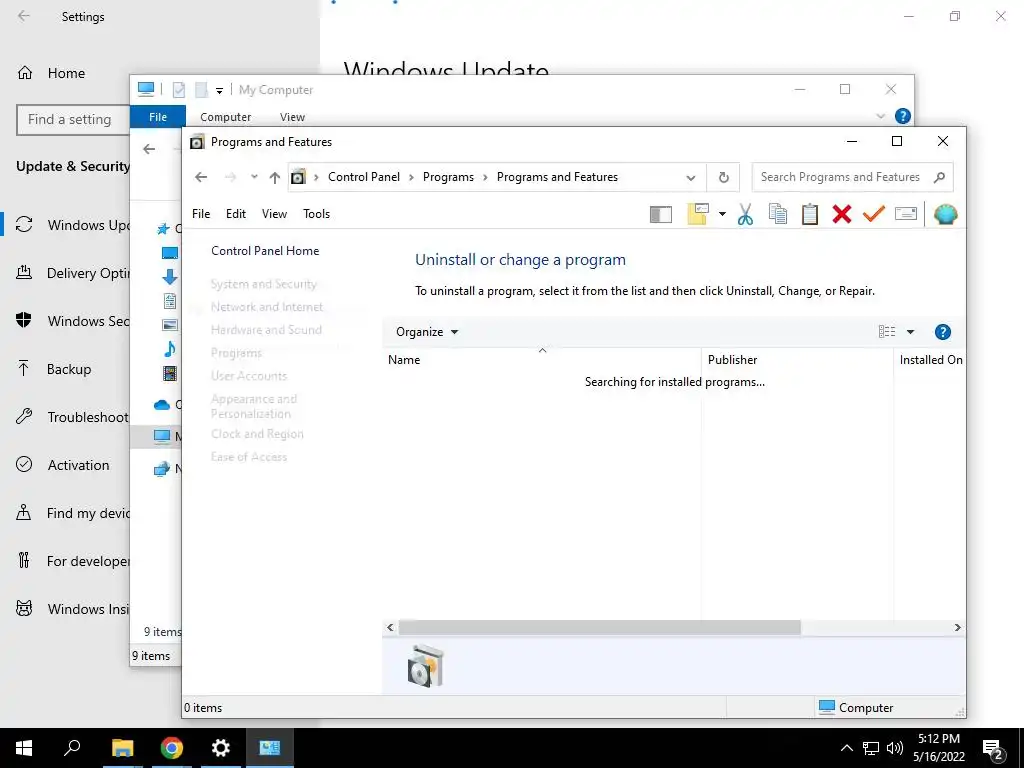The image size is (1024, 768).
Task: Open the Edit menu
Action: 236,214
